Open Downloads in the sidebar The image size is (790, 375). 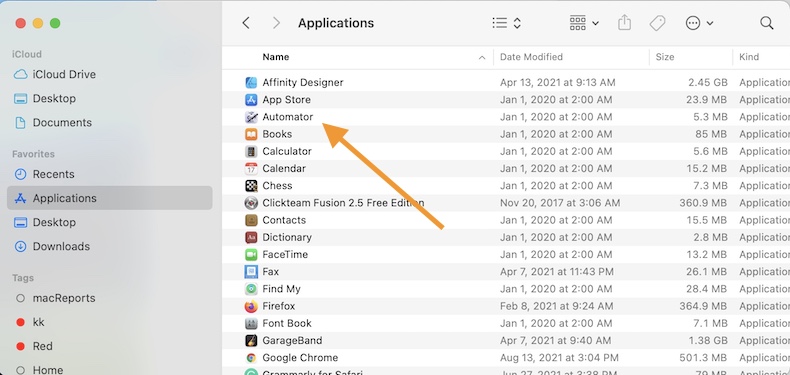tap(109, 246)
